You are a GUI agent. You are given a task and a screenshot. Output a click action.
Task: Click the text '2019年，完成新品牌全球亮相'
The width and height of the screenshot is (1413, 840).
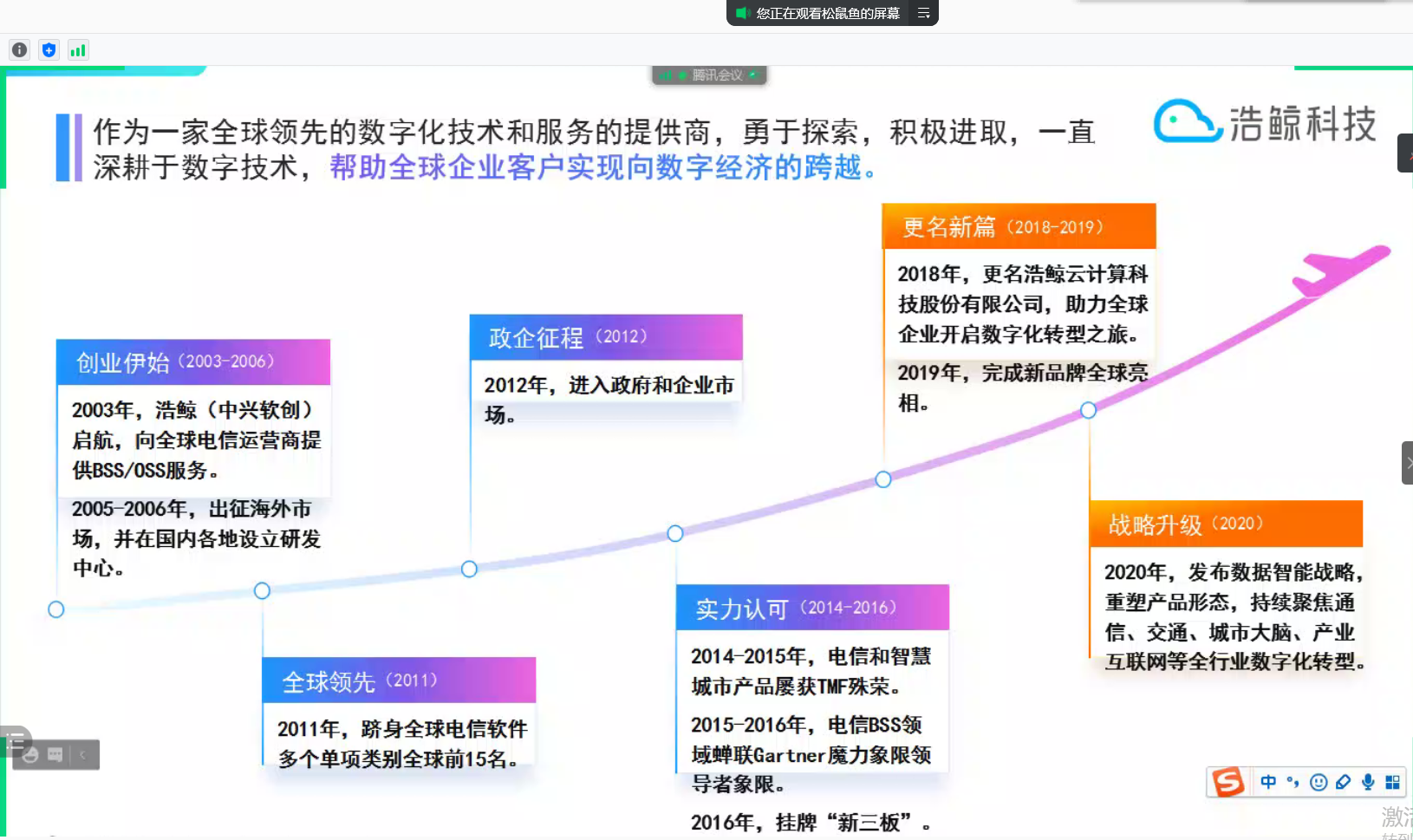(x=1023, y=387)
